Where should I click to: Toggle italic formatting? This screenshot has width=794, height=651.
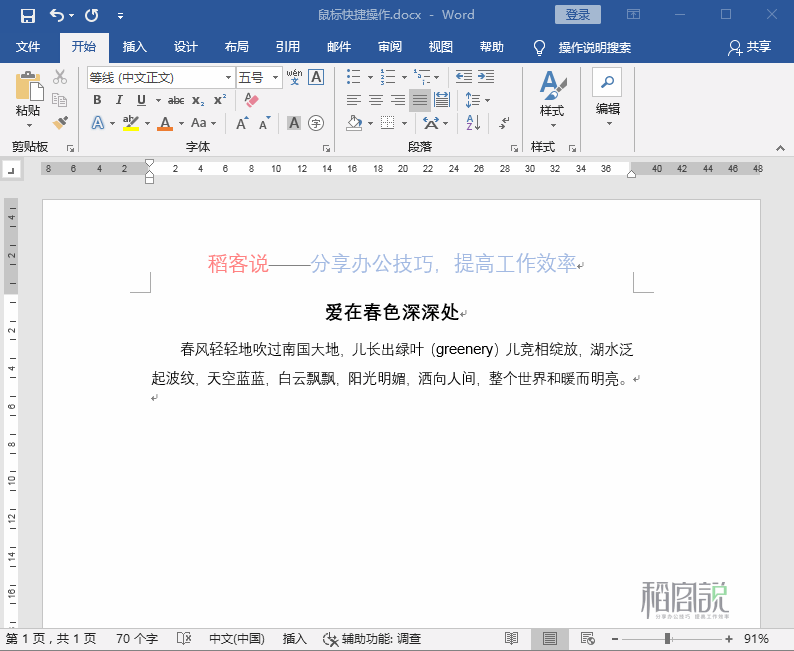(x=119, y=100)
